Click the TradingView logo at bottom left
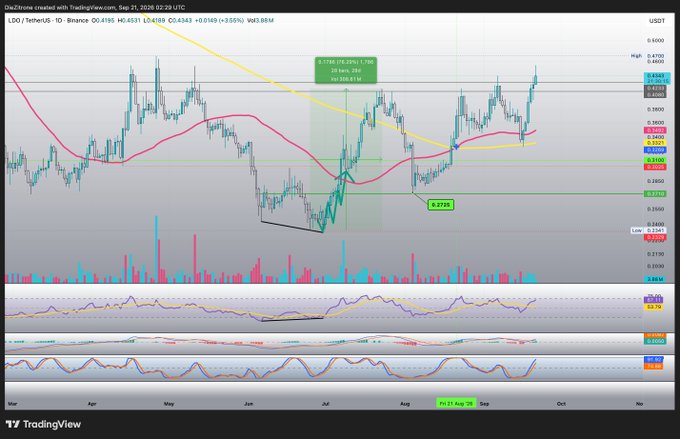 [x=43, y=424]
